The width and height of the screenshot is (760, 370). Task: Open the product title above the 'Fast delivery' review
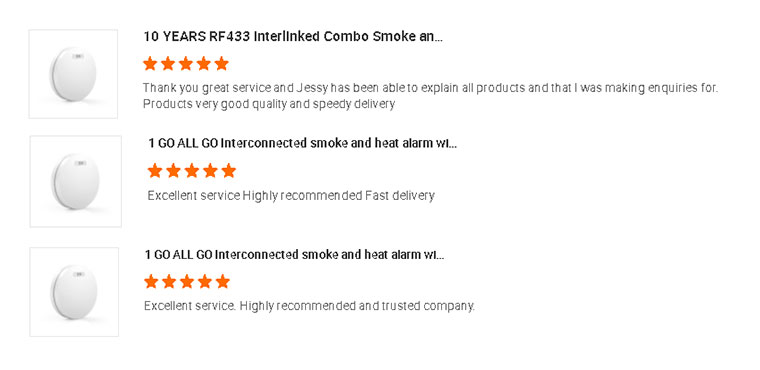coord(302,144)
